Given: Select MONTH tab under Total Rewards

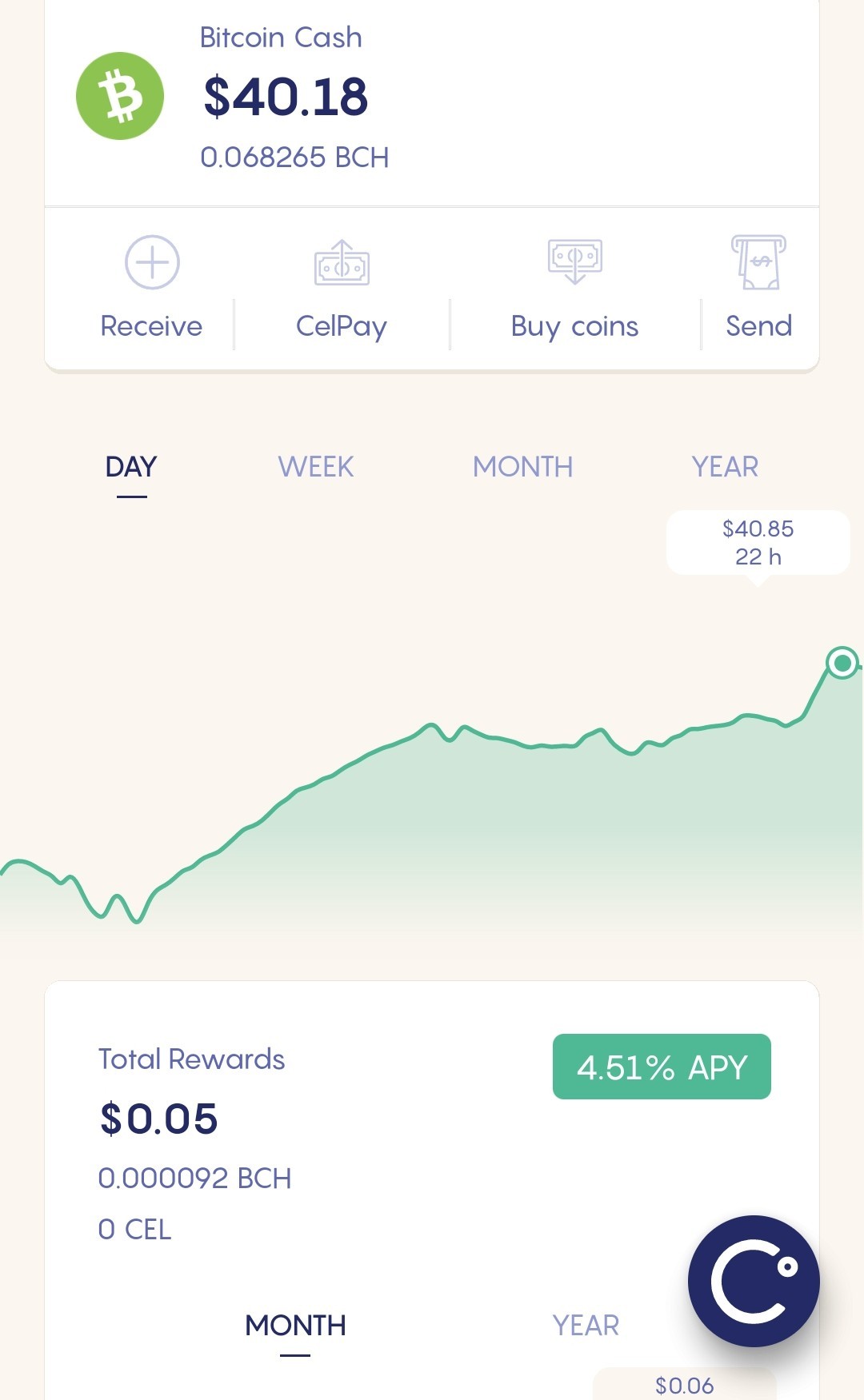Looking at the screenshot, I should (295, 1326).
